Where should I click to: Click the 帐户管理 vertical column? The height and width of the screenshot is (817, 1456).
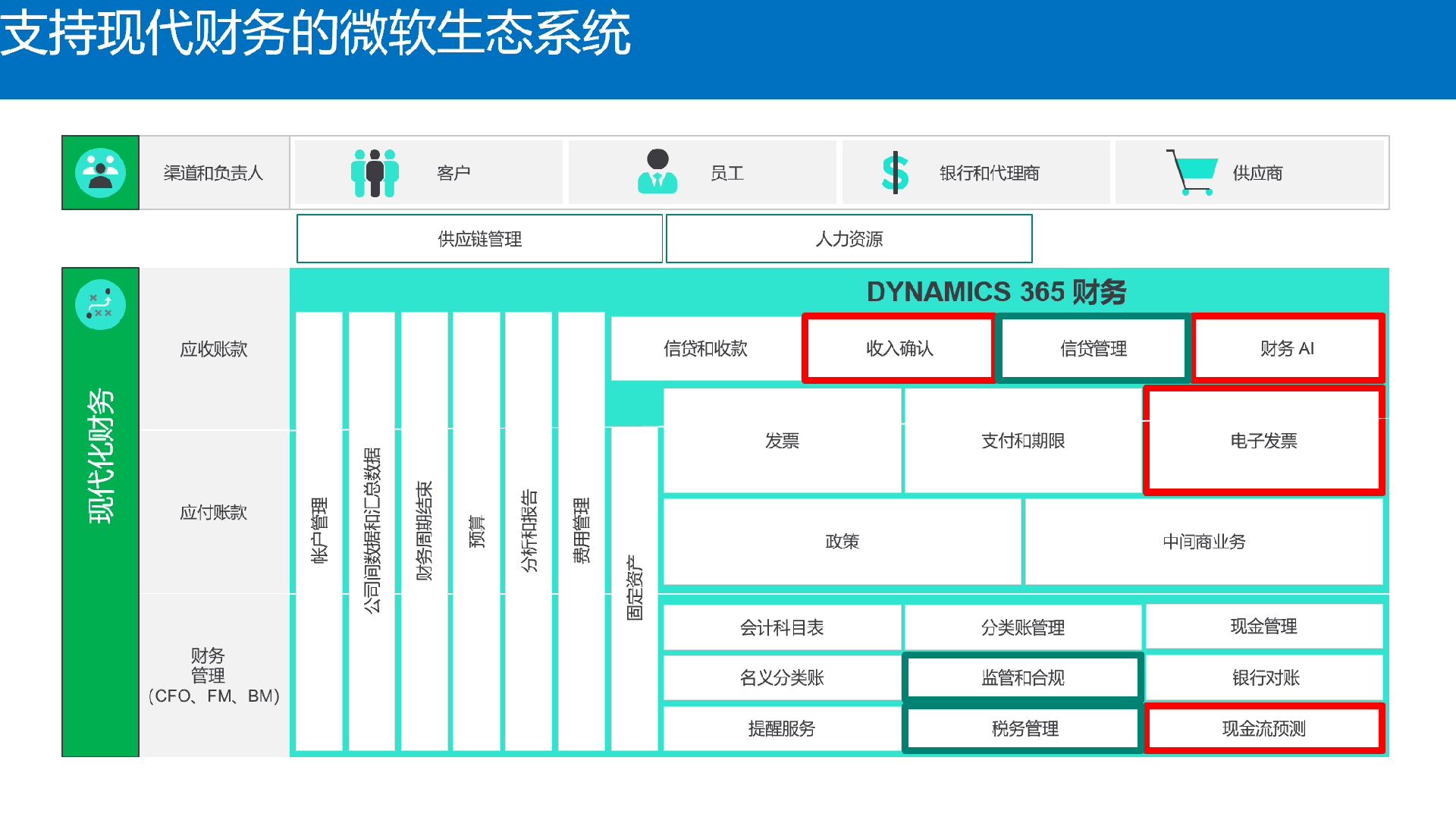318,531
